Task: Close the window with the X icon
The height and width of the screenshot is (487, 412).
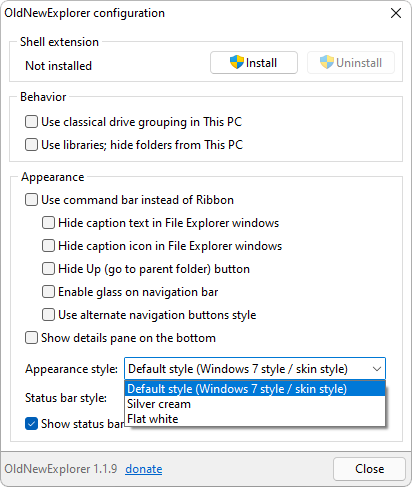Action: (x=396, y=13)
